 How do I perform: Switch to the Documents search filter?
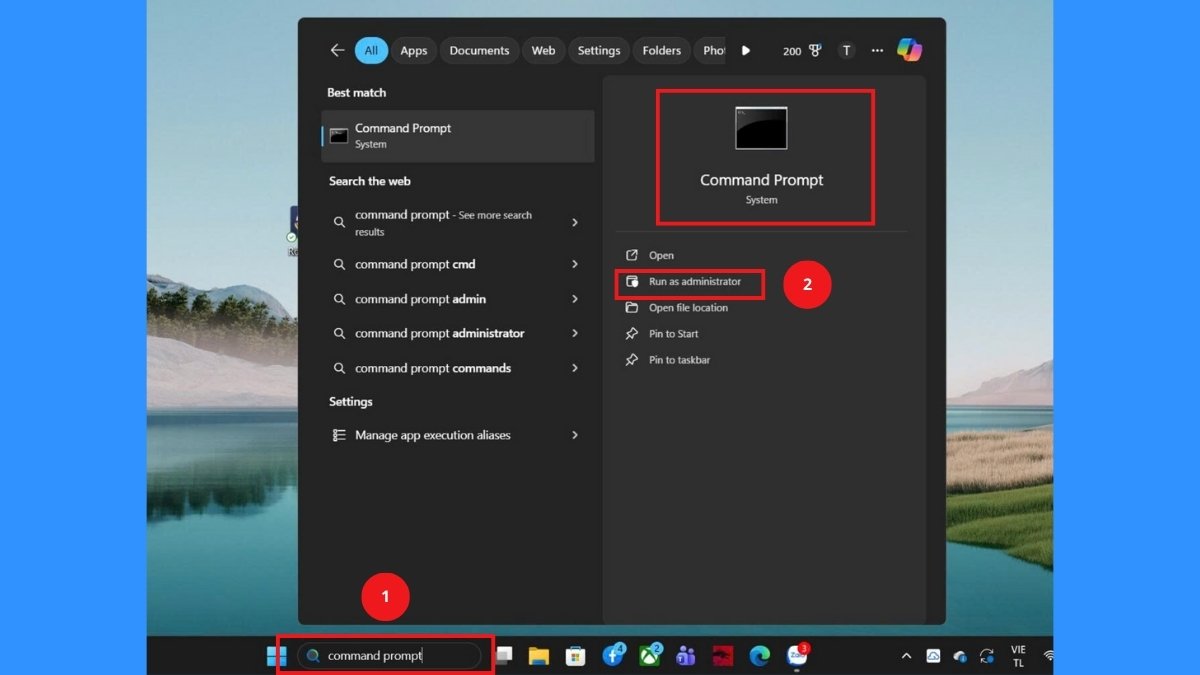[479, 50]
